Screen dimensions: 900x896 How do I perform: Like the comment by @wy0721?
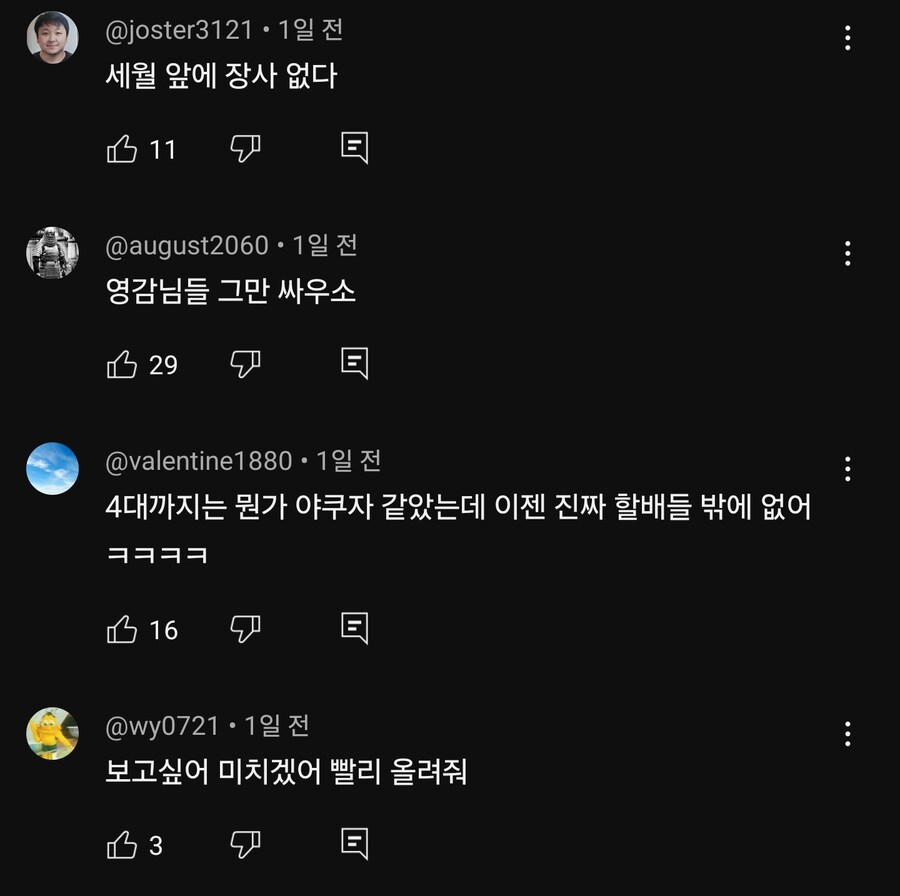pos(122,845)
